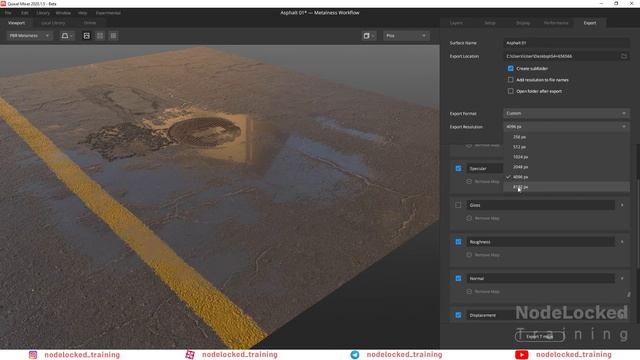Click Remove Map under Gloss
This screenshot has width=640, height=360.
point(483,218)
